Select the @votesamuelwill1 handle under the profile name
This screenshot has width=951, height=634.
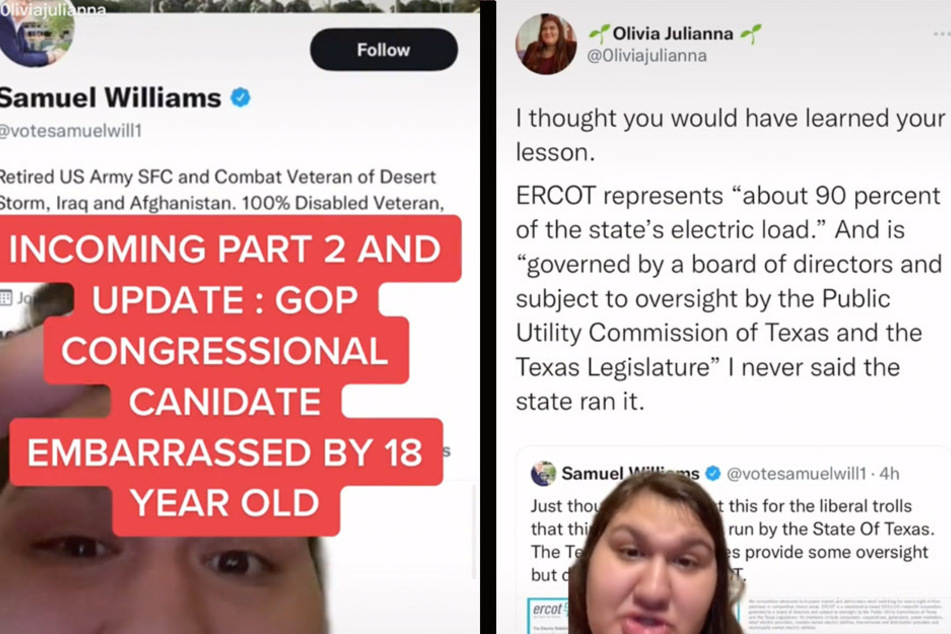[x=70, y=130]
